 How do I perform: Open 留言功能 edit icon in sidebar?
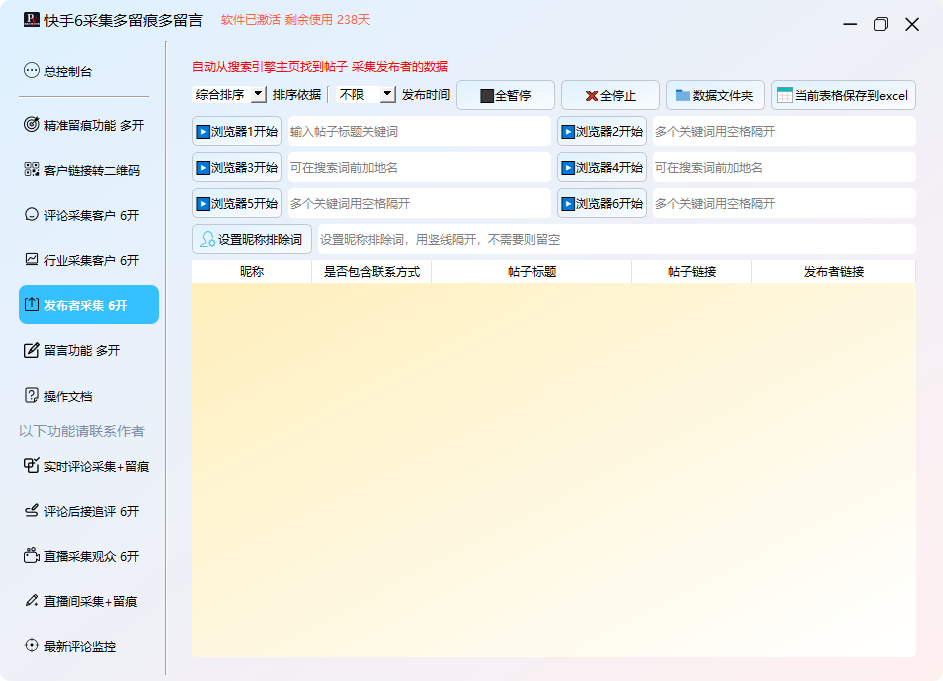point(32,350)
